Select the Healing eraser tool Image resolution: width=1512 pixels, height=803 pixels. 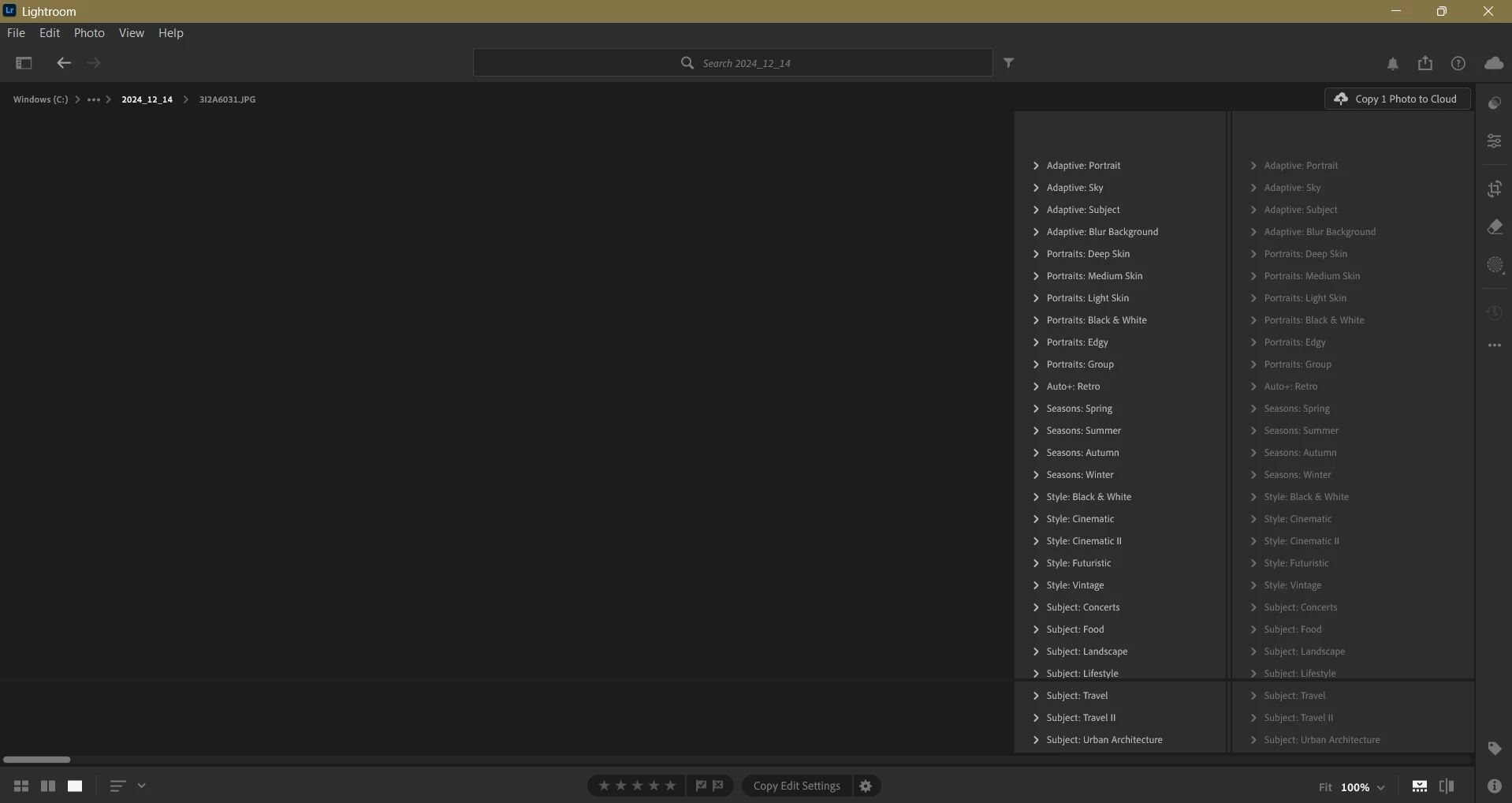1495,227
